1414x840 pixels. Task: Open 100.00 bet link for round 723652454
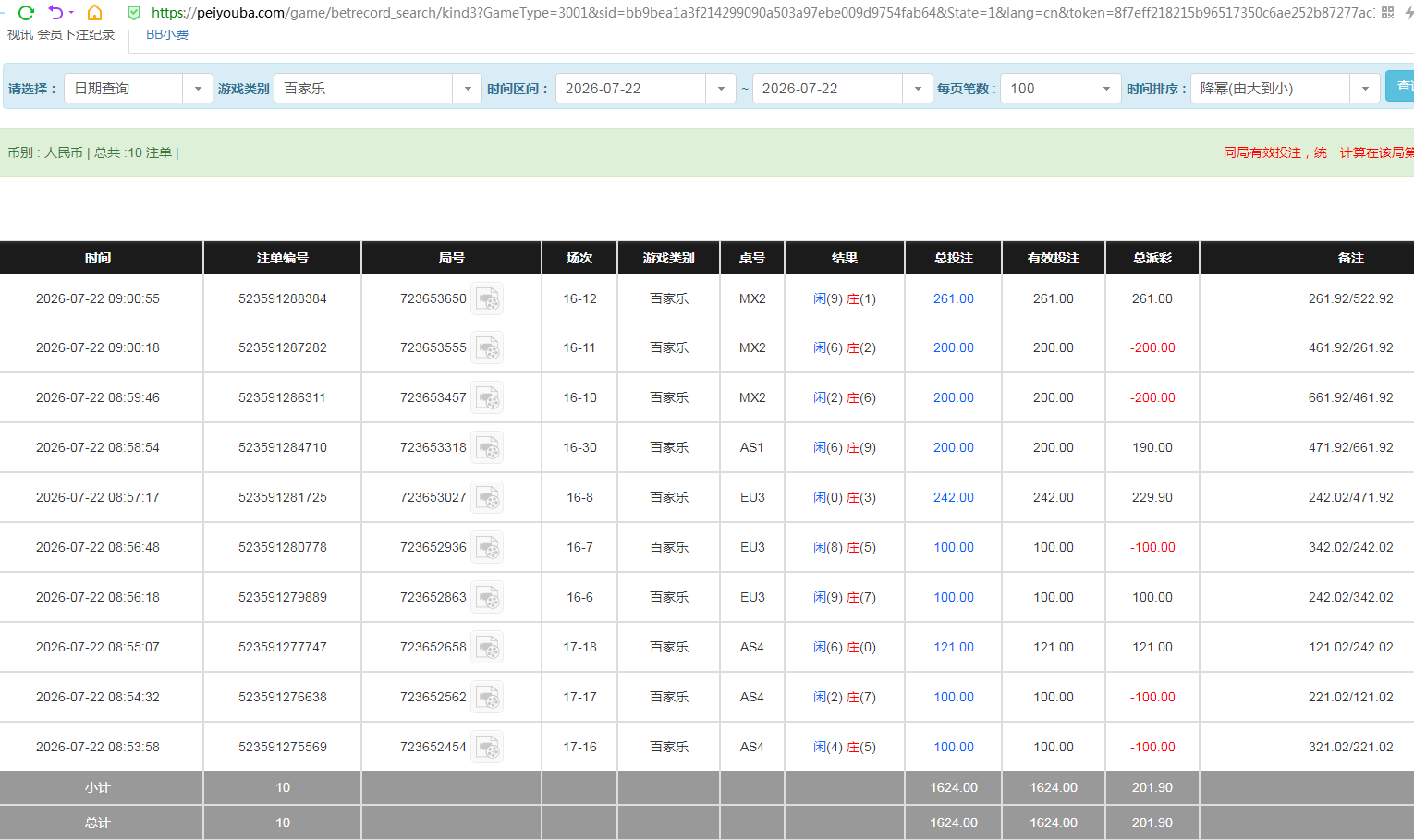coord(954,748)
